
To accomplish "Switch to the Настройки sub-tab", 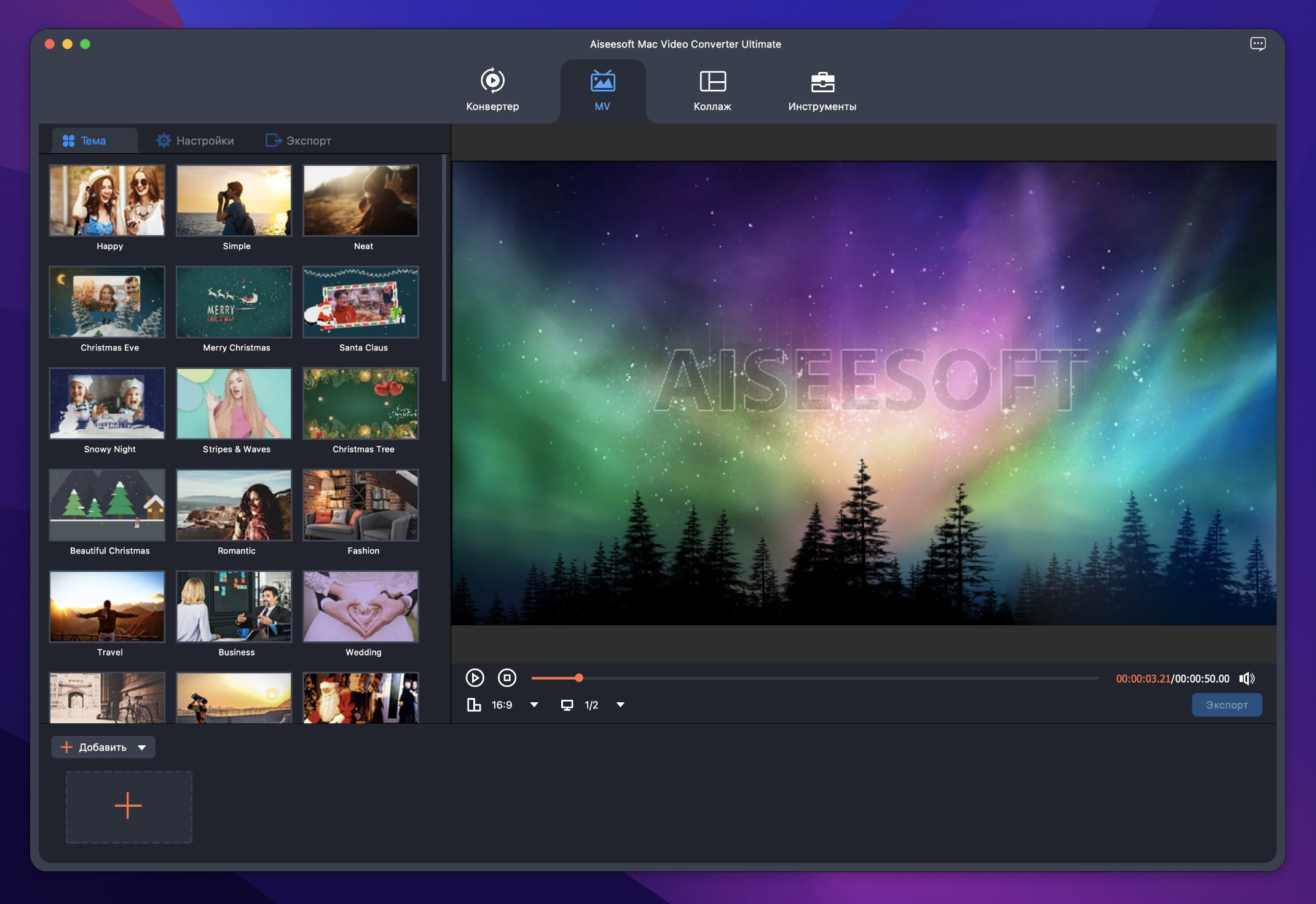I will (195, 141).
